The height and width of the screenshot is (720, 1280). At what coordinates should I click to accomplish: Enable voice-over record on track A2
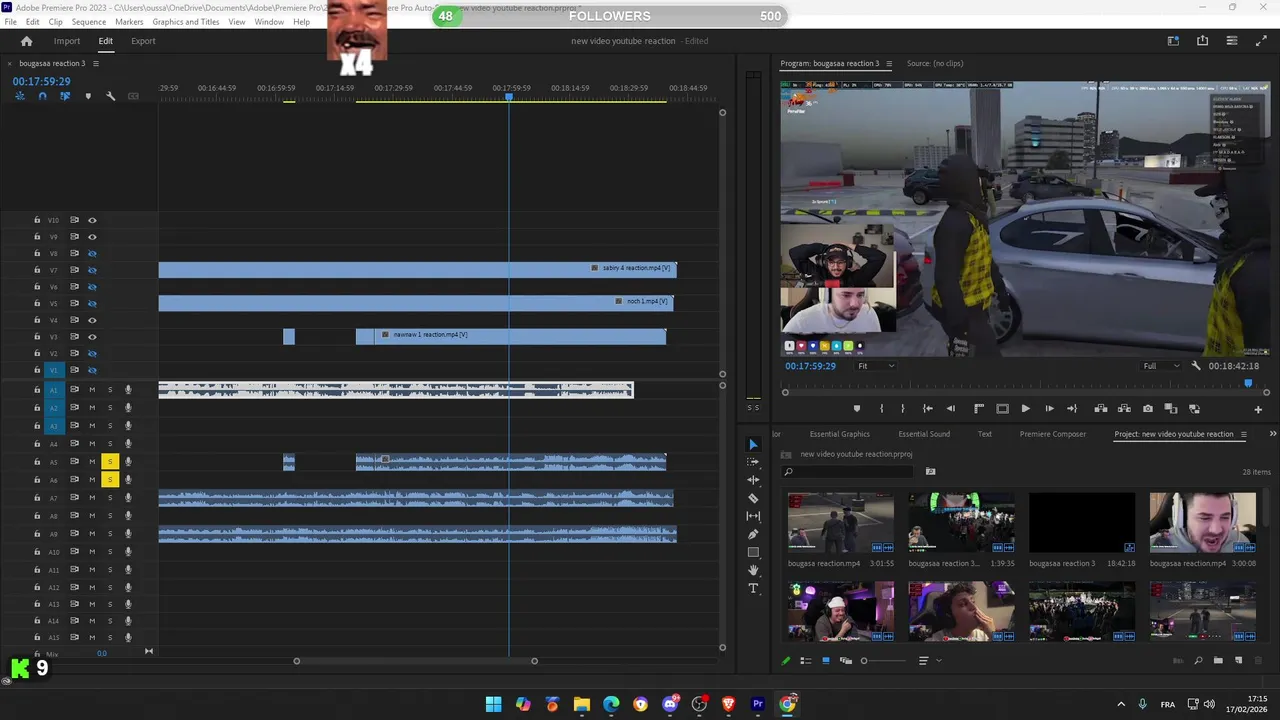(x=128, y=408)
